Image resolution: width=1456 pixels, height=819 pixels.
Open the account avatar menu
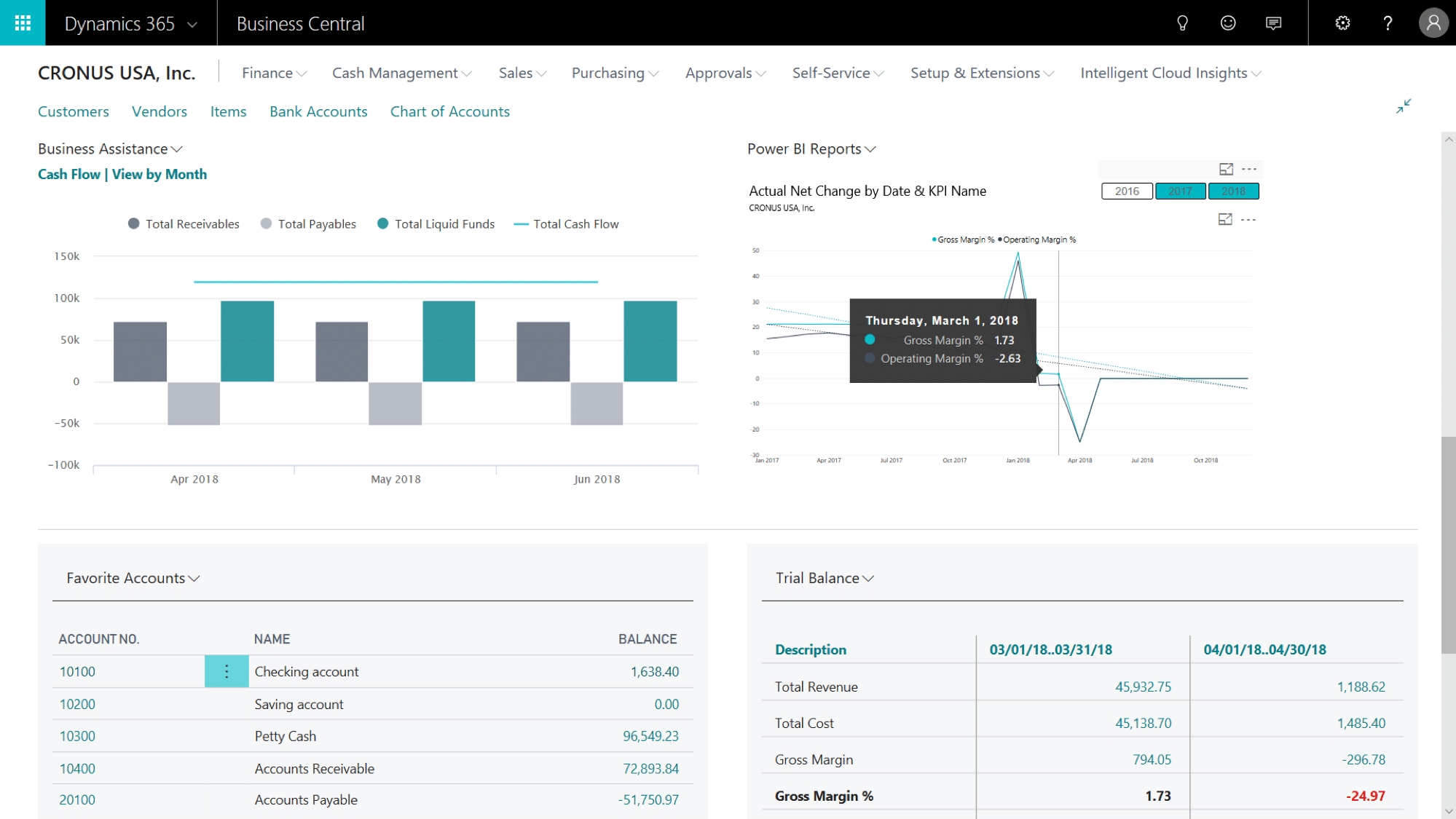click(1433, 23)
